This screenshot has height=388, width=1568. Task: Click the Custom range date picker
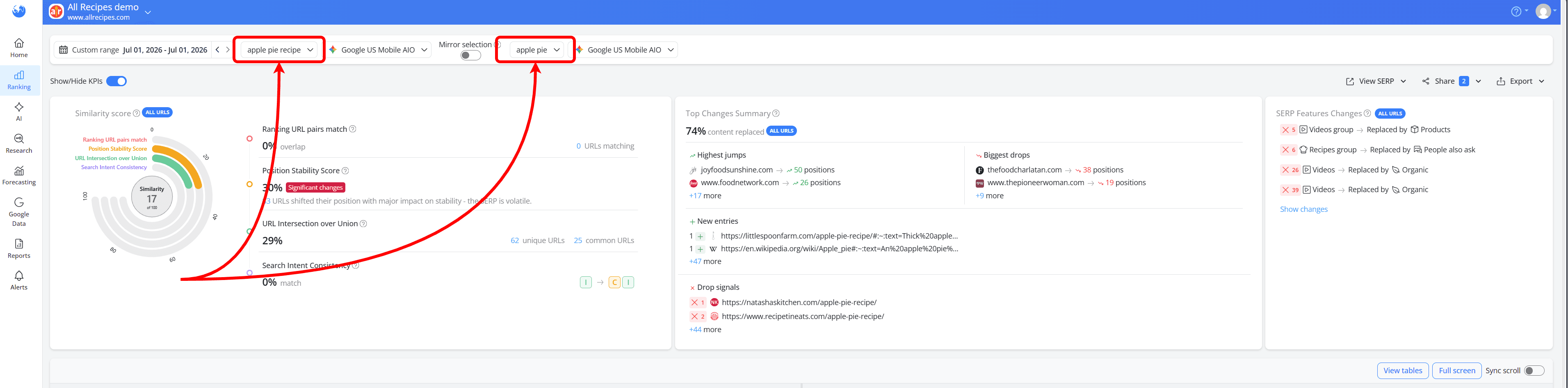tap(133, 50)
